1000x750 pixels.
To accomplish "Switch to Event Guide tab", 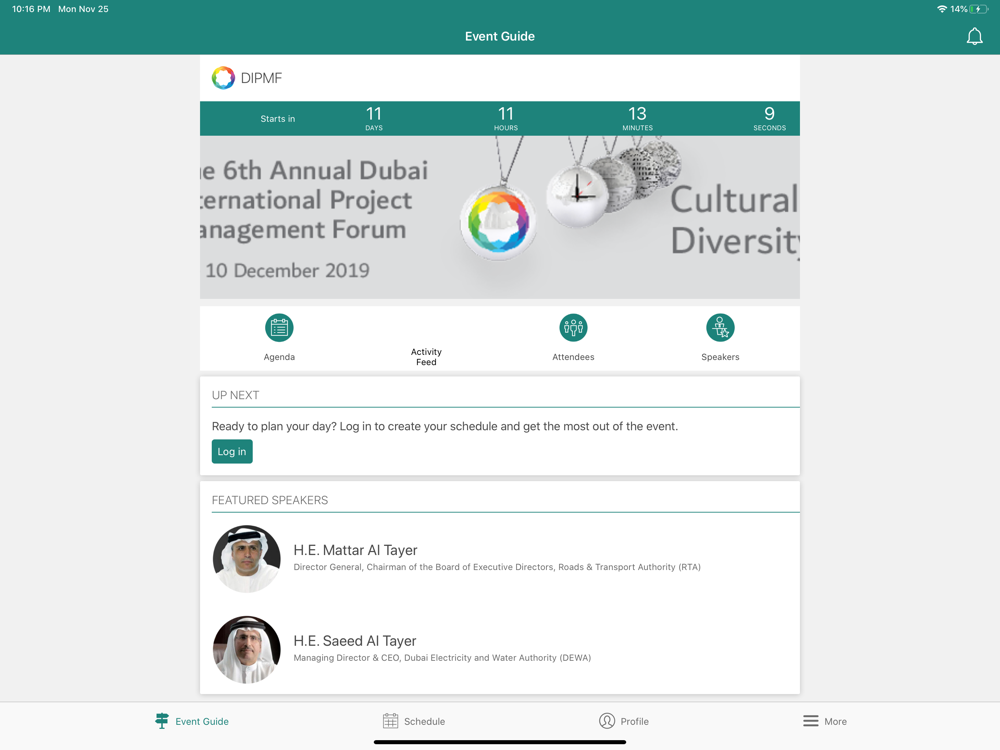I will 192,721.
